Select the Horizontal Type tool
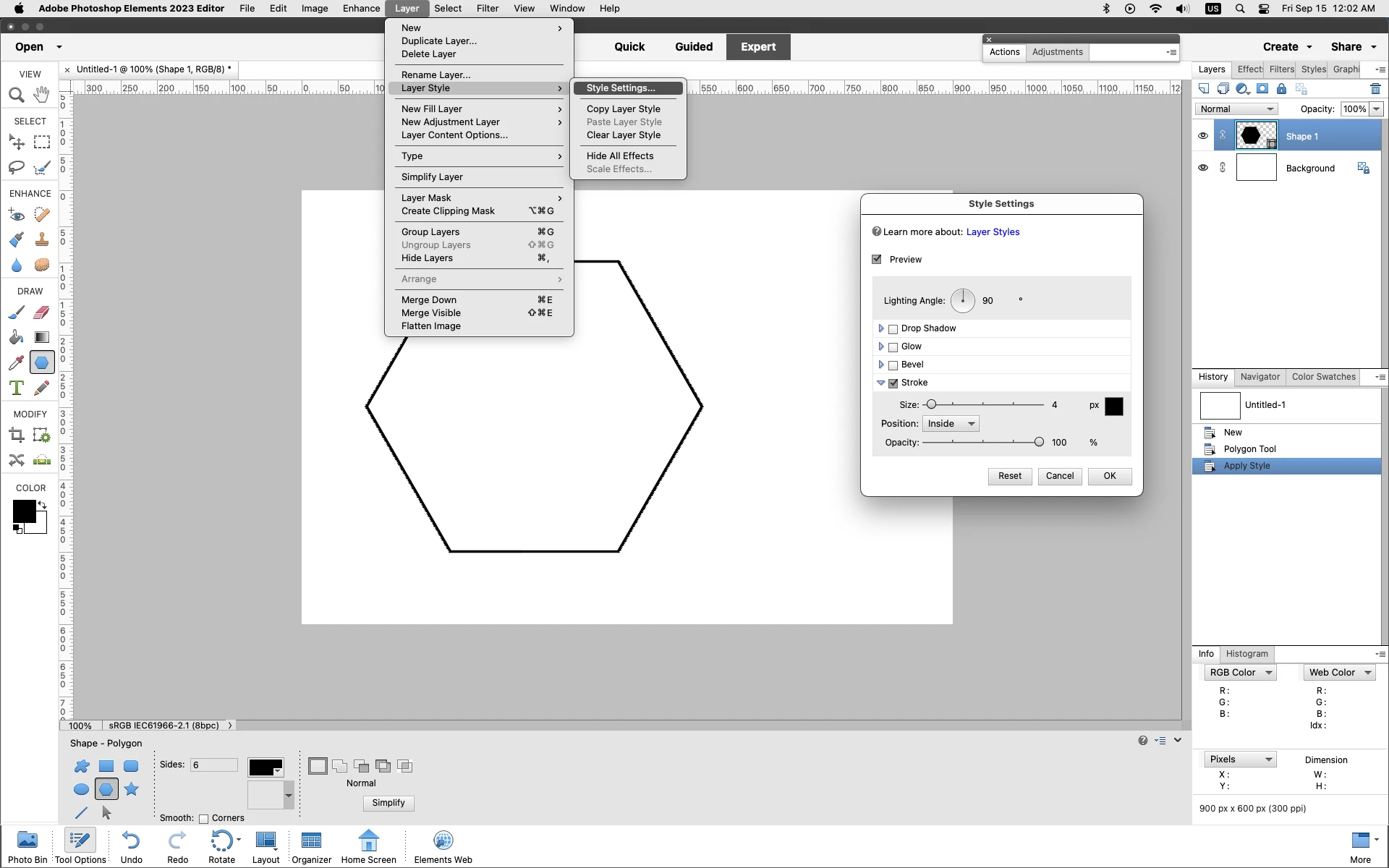Viewport: 1389px width, 868px height. (x=17, y=388)
